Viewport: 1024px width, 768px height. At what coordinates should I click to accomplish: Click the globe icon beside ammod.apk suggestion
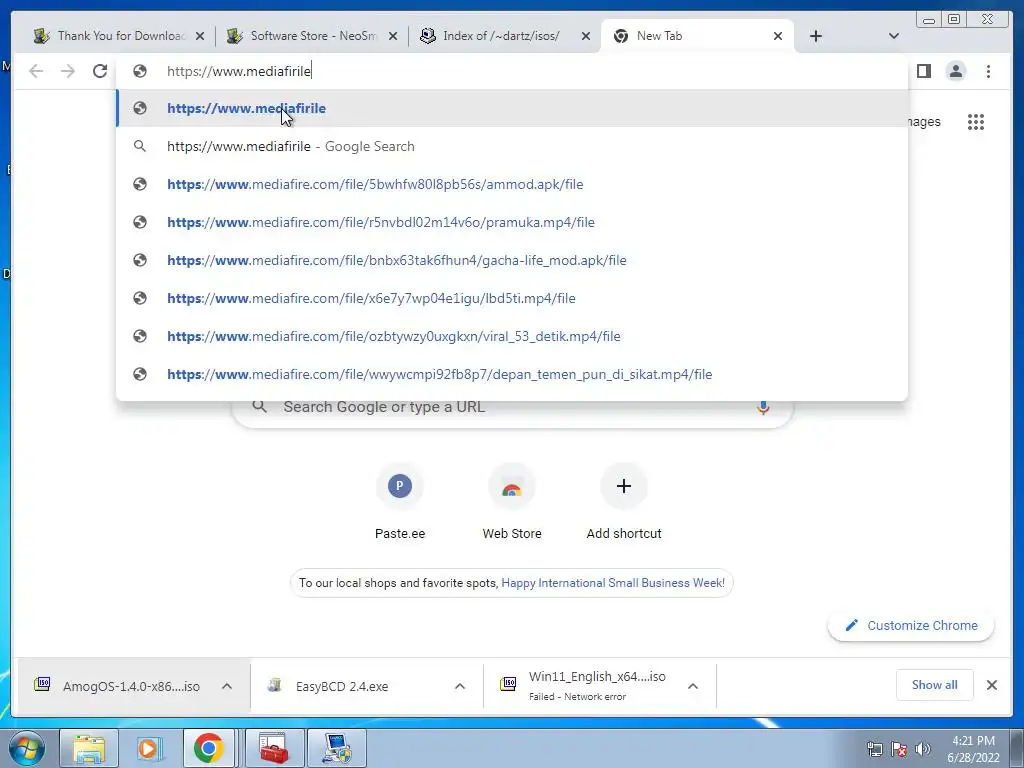point(140,184)
